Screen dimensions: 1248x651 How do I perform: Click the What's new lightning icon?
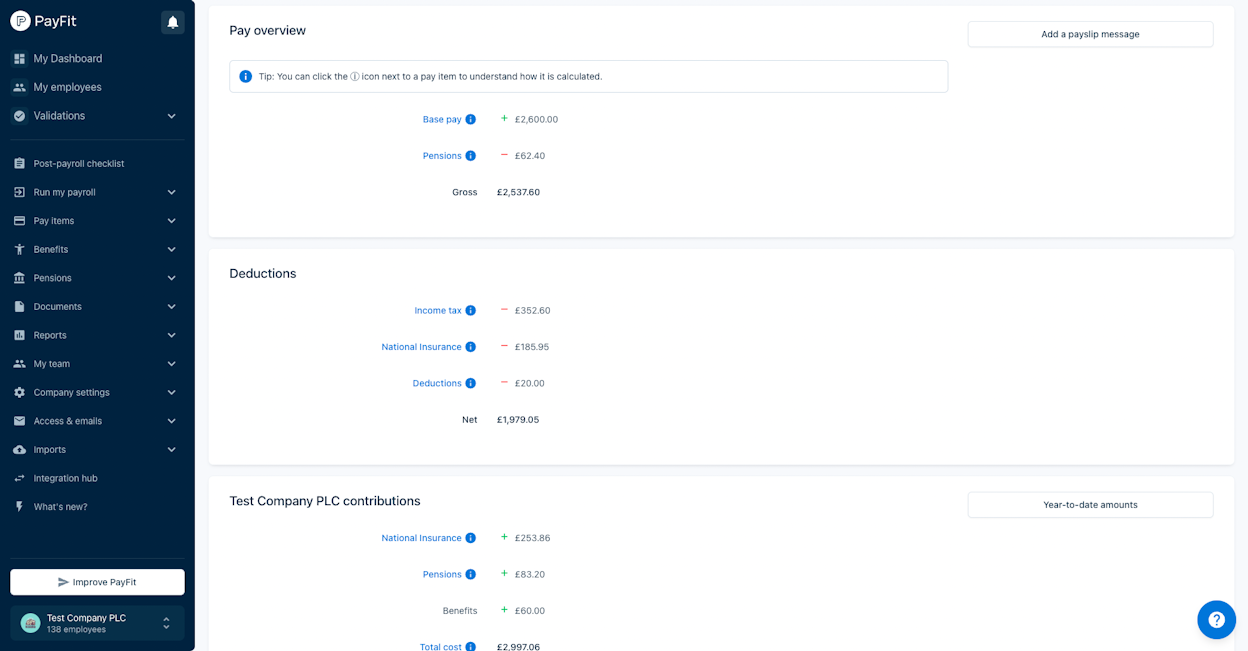[x=19, y=507]
